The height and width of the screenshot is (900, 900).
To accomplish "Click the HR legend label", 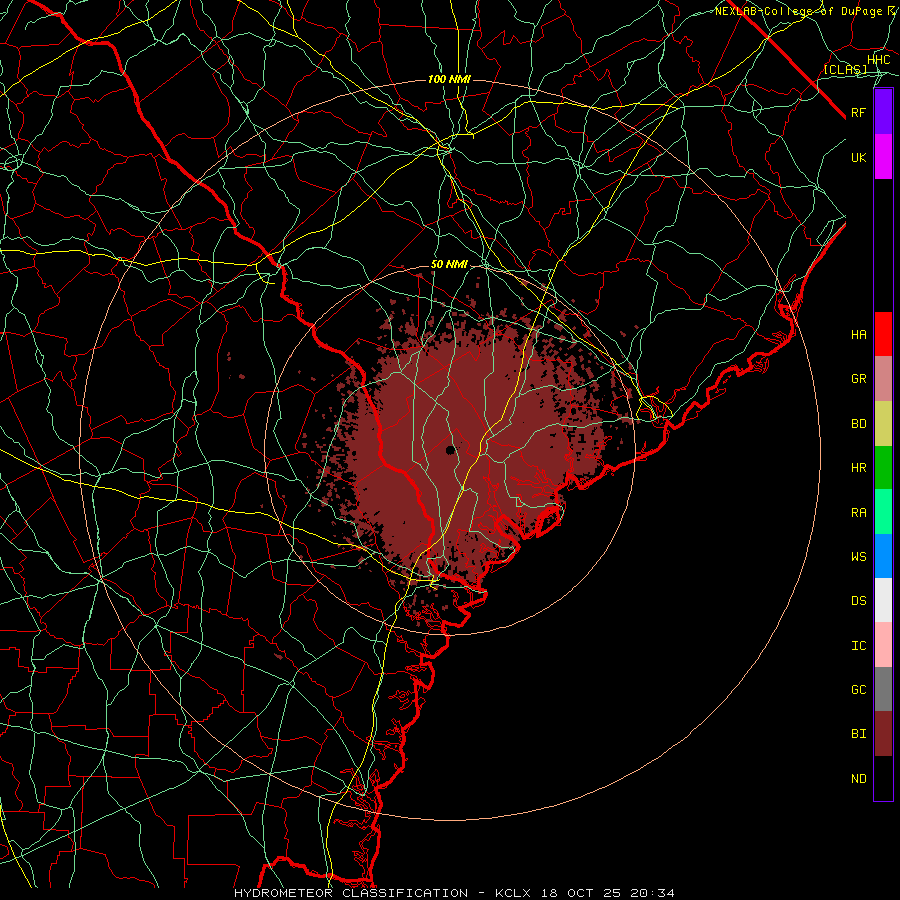I will tap(859, 468).
